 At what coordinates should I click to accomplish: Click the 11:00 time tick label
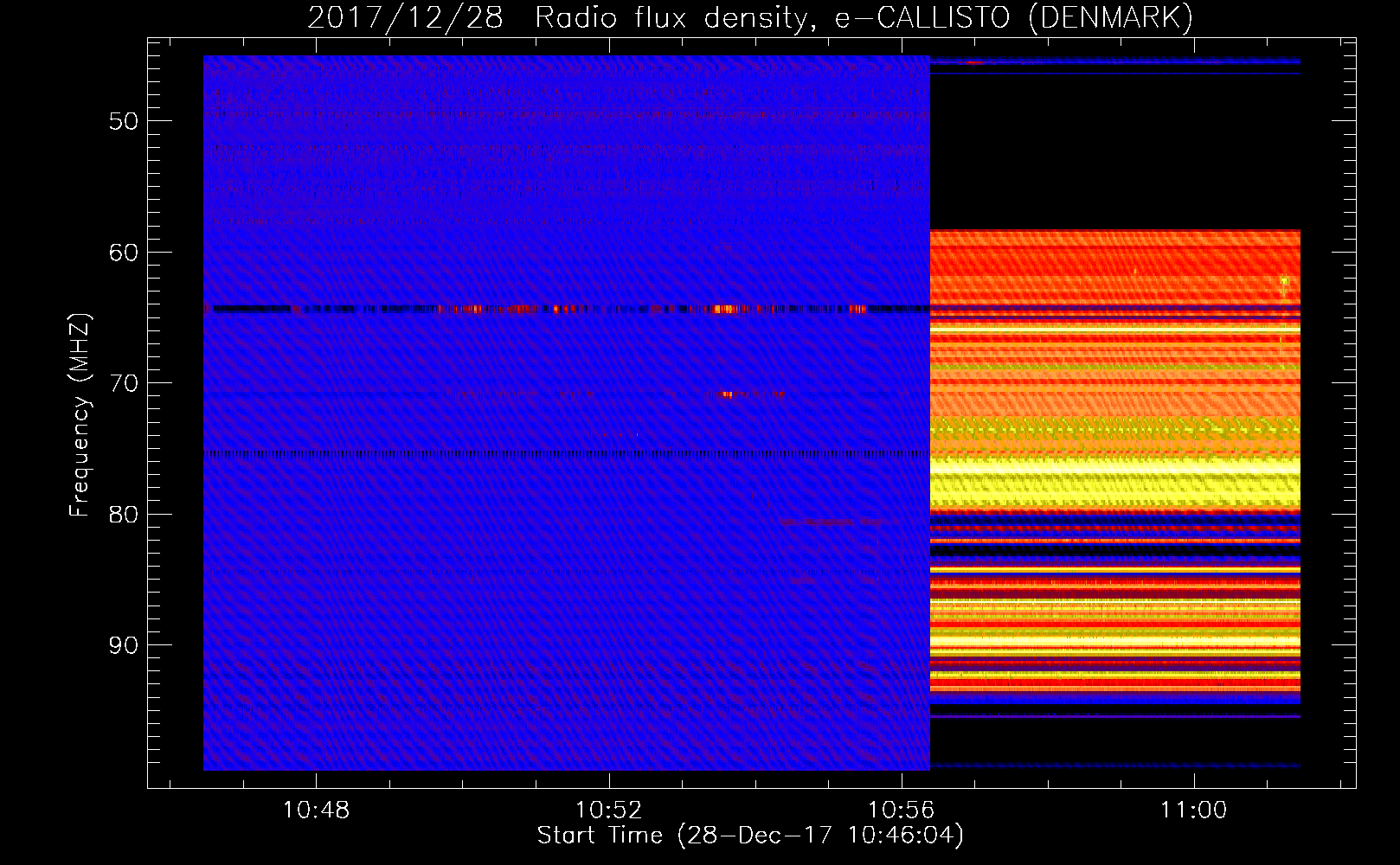[1194, 811]
